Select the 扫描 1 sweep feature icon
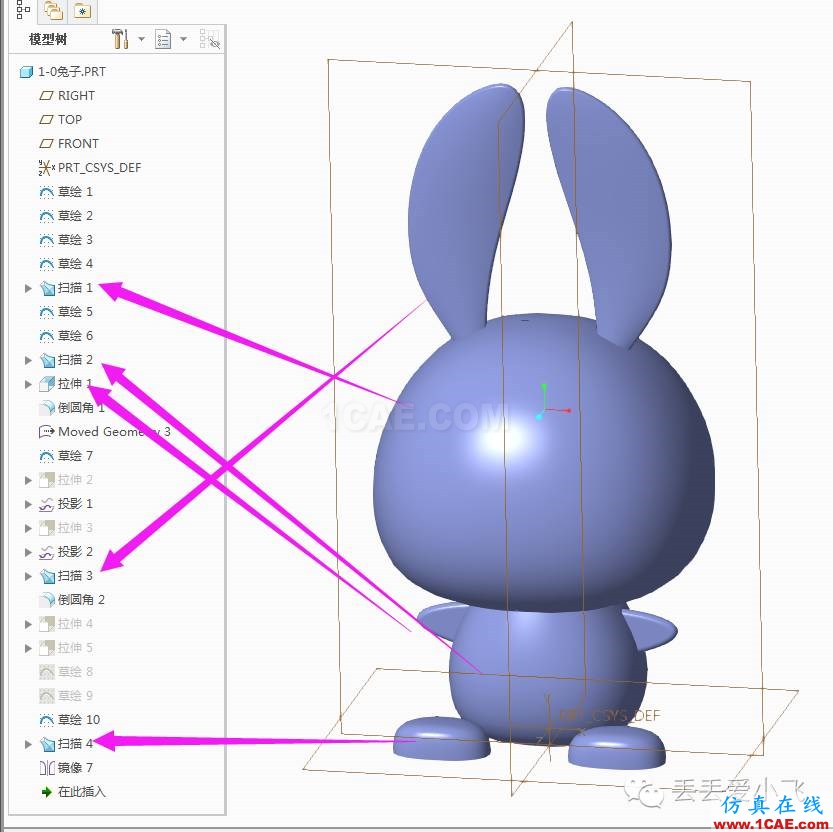 click(47, 288)
